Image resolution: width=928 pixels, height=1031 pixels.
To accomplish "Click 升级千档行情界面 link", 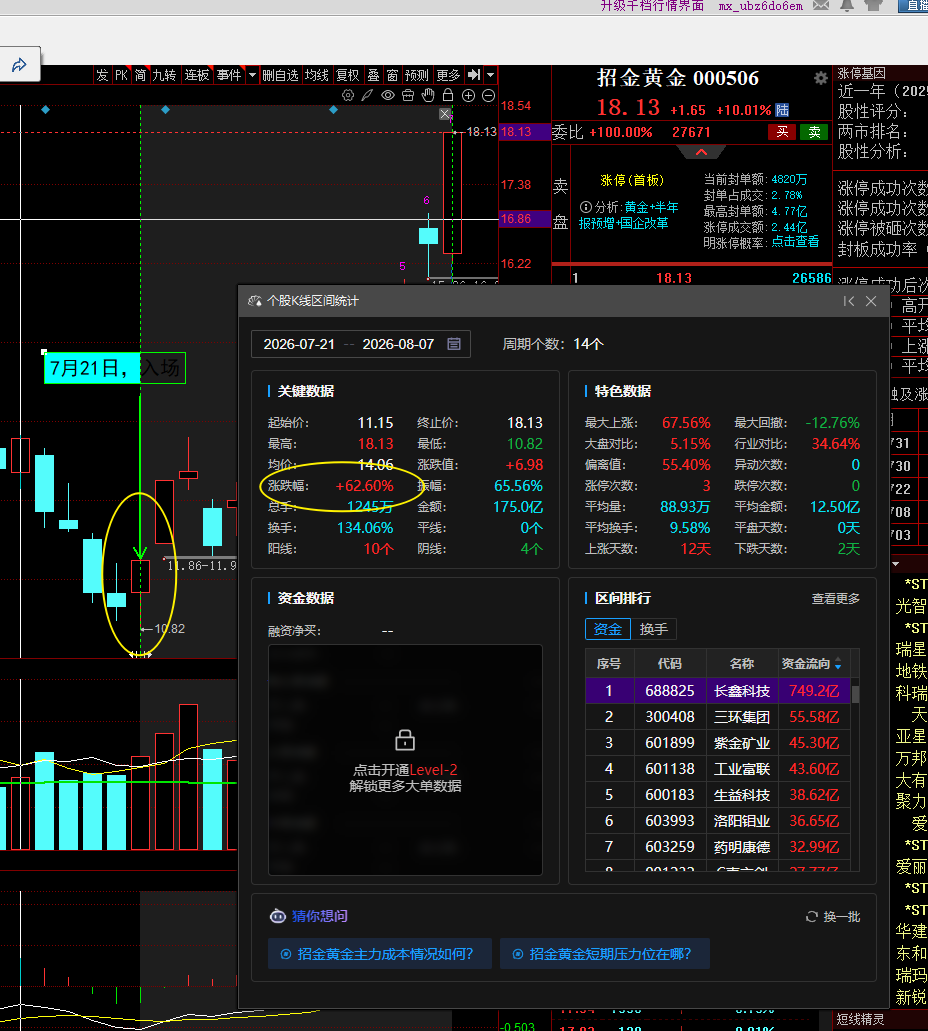I will pos(652,6).
